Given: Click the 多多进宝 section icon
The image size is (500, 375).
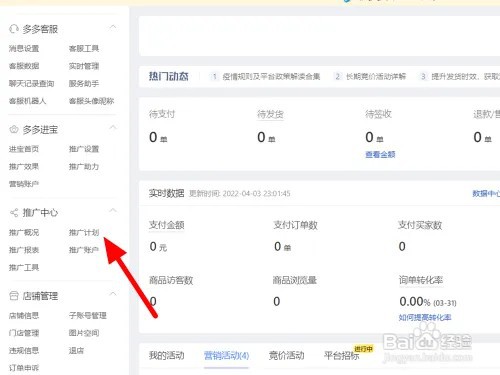Looking at the screenshot, I should (x=14, y=129).
